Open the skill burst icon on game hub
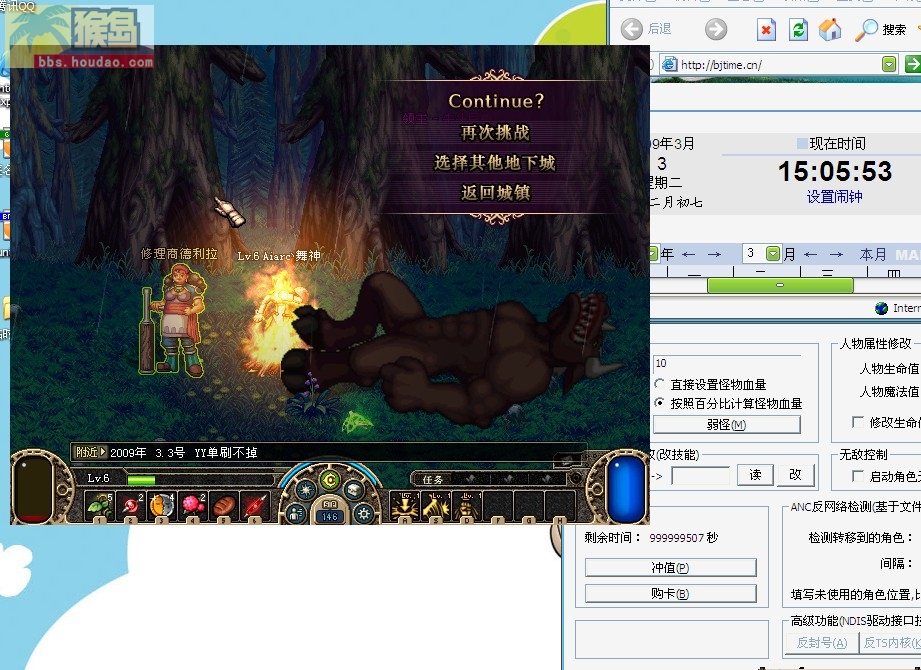 pos(306,490)
